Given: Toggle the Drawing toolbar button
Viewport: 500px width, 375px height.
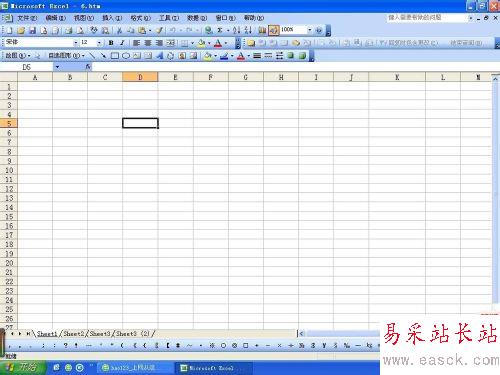Looking at the screenshot, I should pos(273,31).
